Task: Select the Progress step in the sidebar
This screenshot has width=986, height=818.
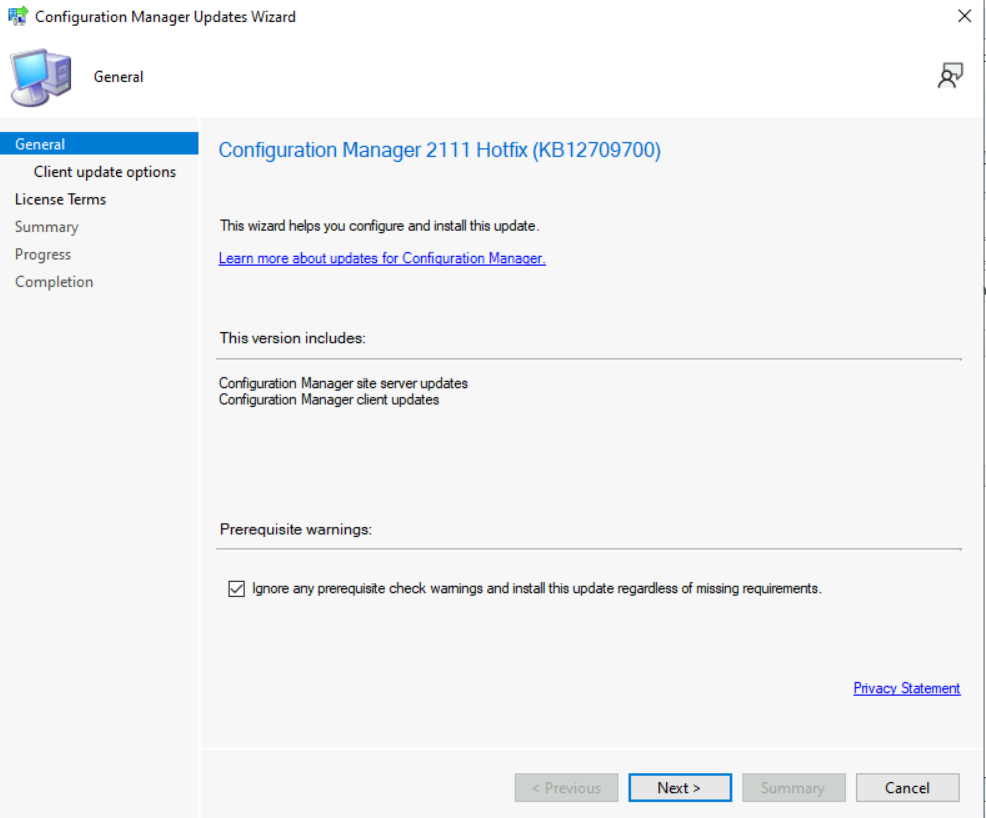Action: [43, 255]
